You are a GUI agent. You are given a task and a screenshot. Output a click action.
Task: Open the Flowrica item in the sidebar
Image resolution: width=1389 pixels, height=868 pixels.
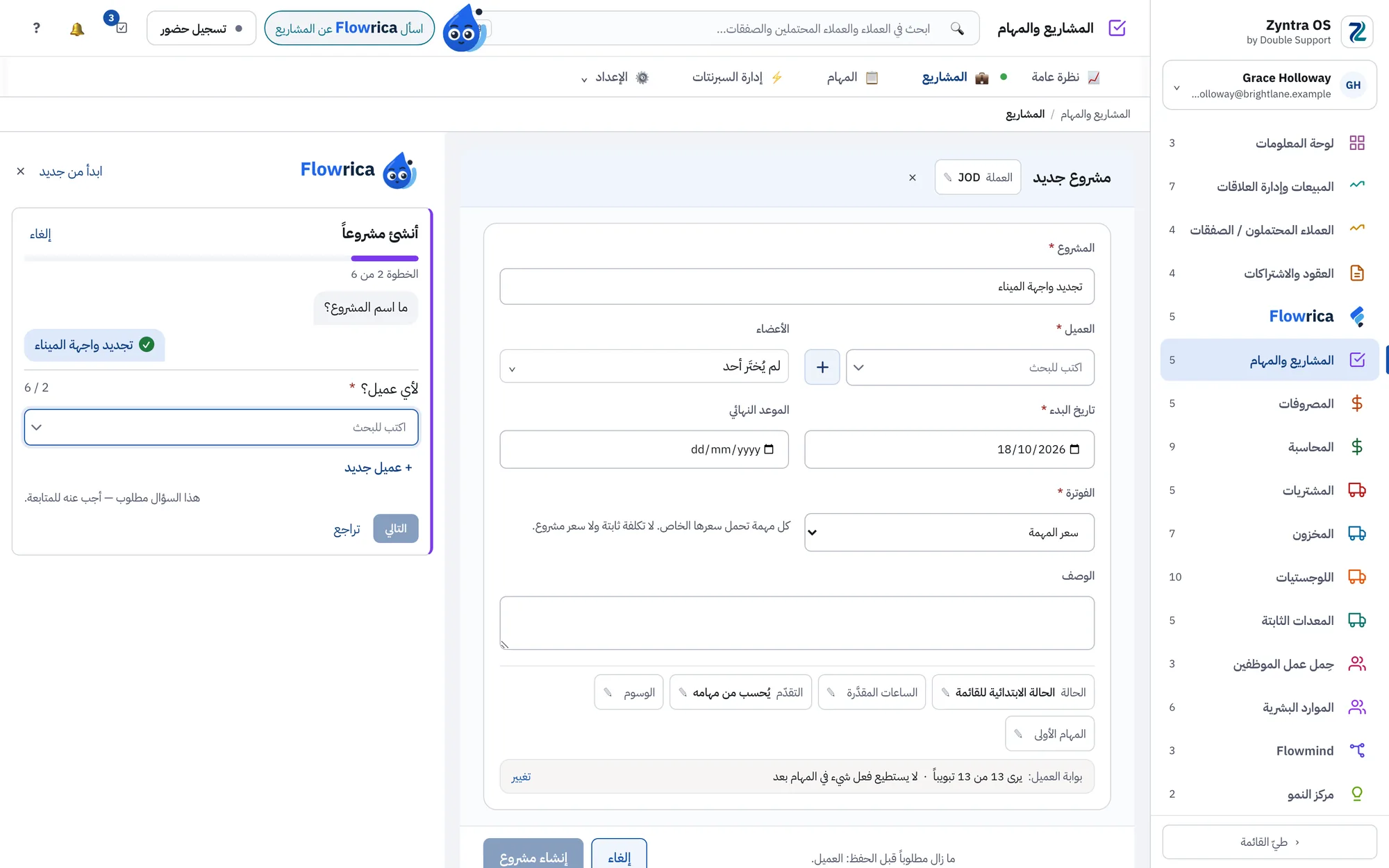1269,317
